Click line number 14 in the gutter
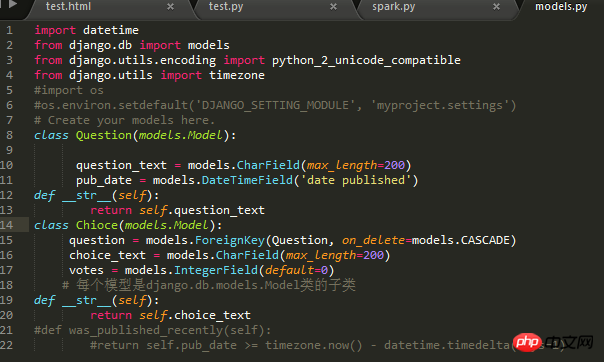The width and height of the screenshot is (604, 362). (7, 225)
